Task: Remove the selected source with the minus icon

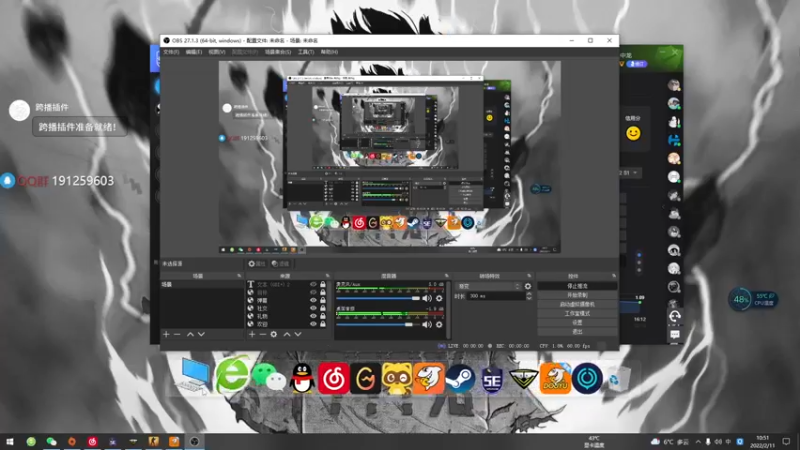Action: [x=263, y=334]
